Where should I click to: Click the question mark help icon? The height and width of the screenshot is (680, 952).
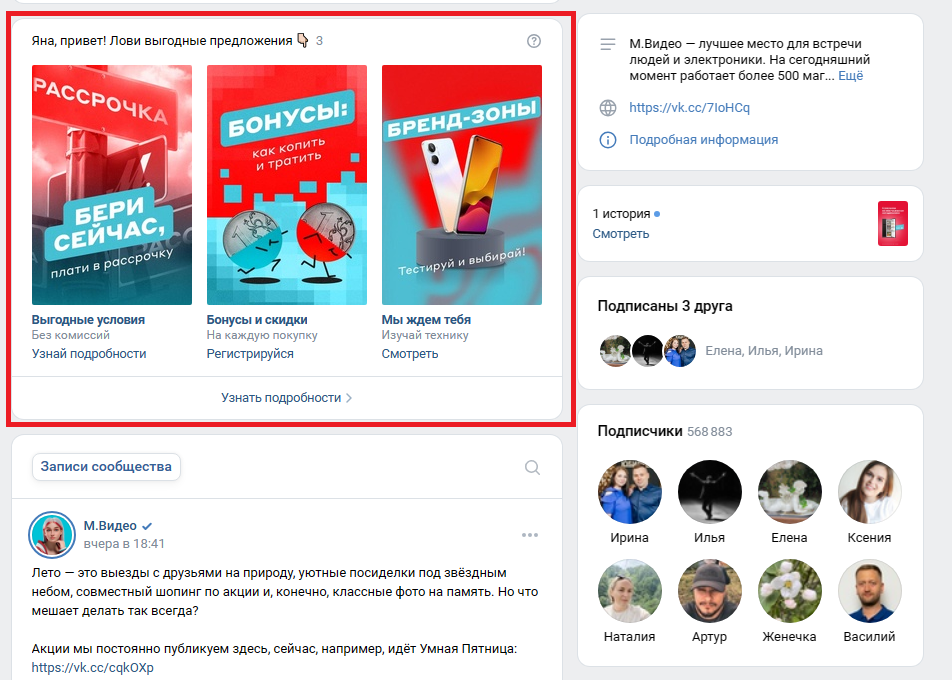[533, 41]
